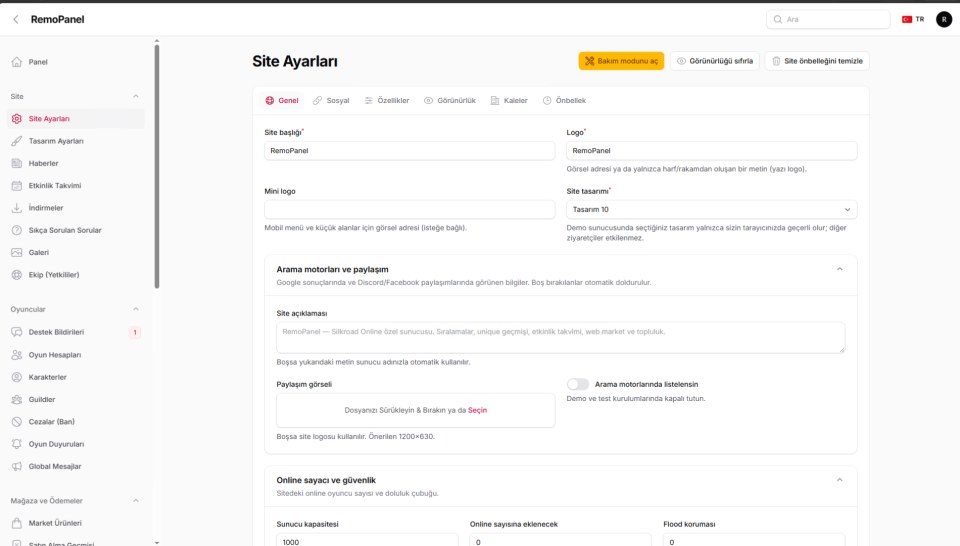The height and width of the screenshot is (546, 960).
Task: Click the Karakterler person icon
Action: pos(17,377)
